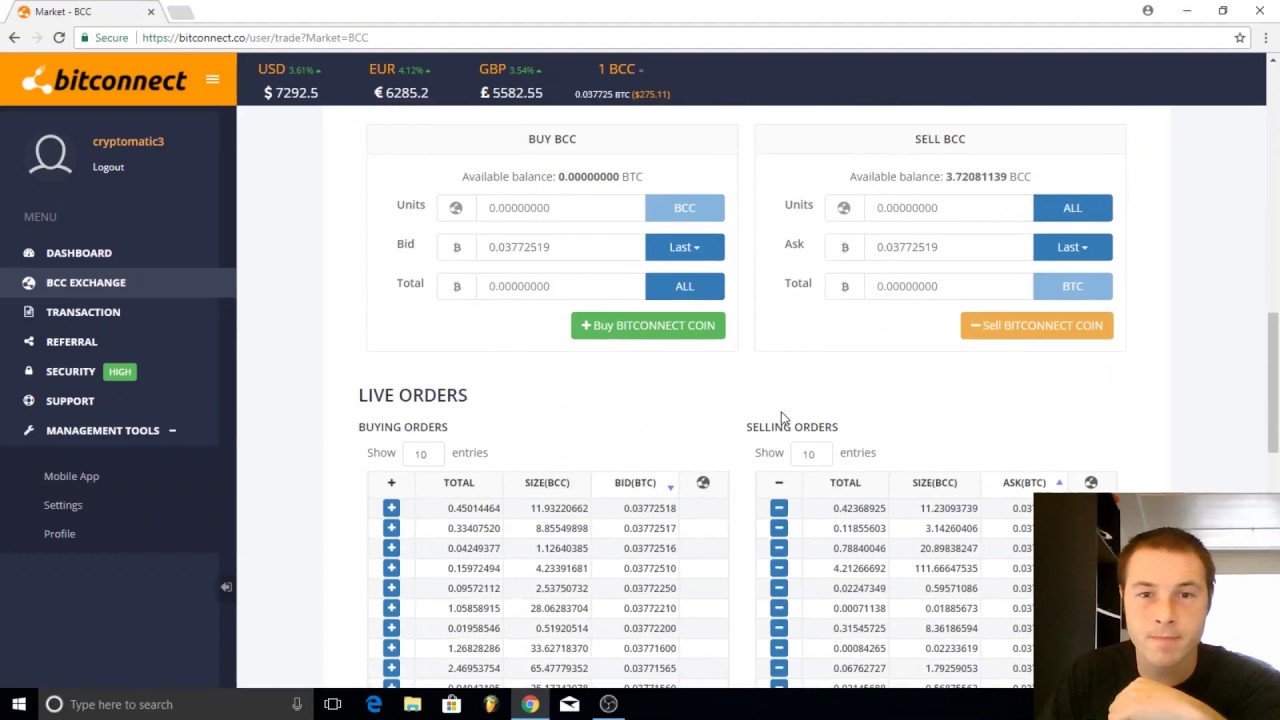Image resolution: width=1280 pixels, height=720 pixels.
Task: Click the buy Units input field
Action: coord(560,208)
